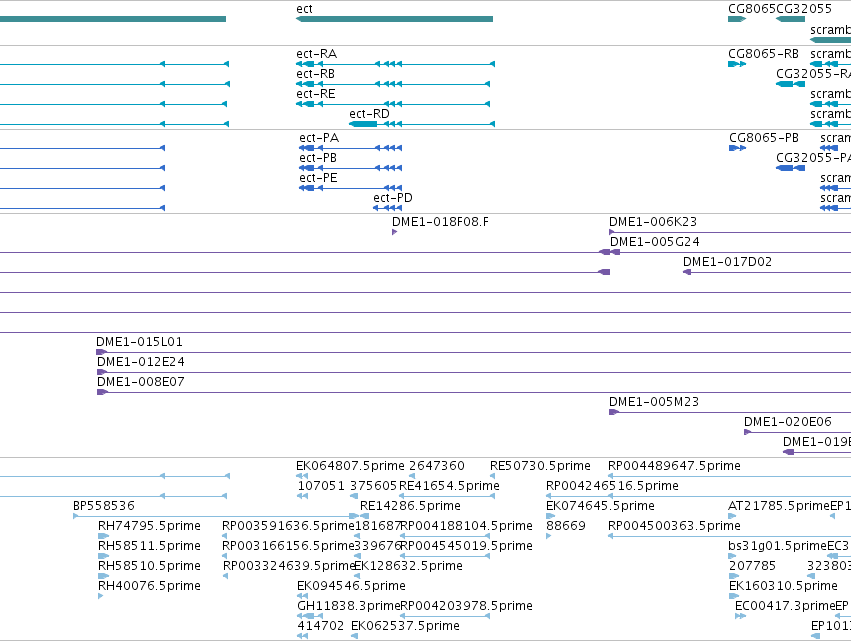Click the RP004500363.5prime EST label

pyautogui.click(x=674, y=526)
